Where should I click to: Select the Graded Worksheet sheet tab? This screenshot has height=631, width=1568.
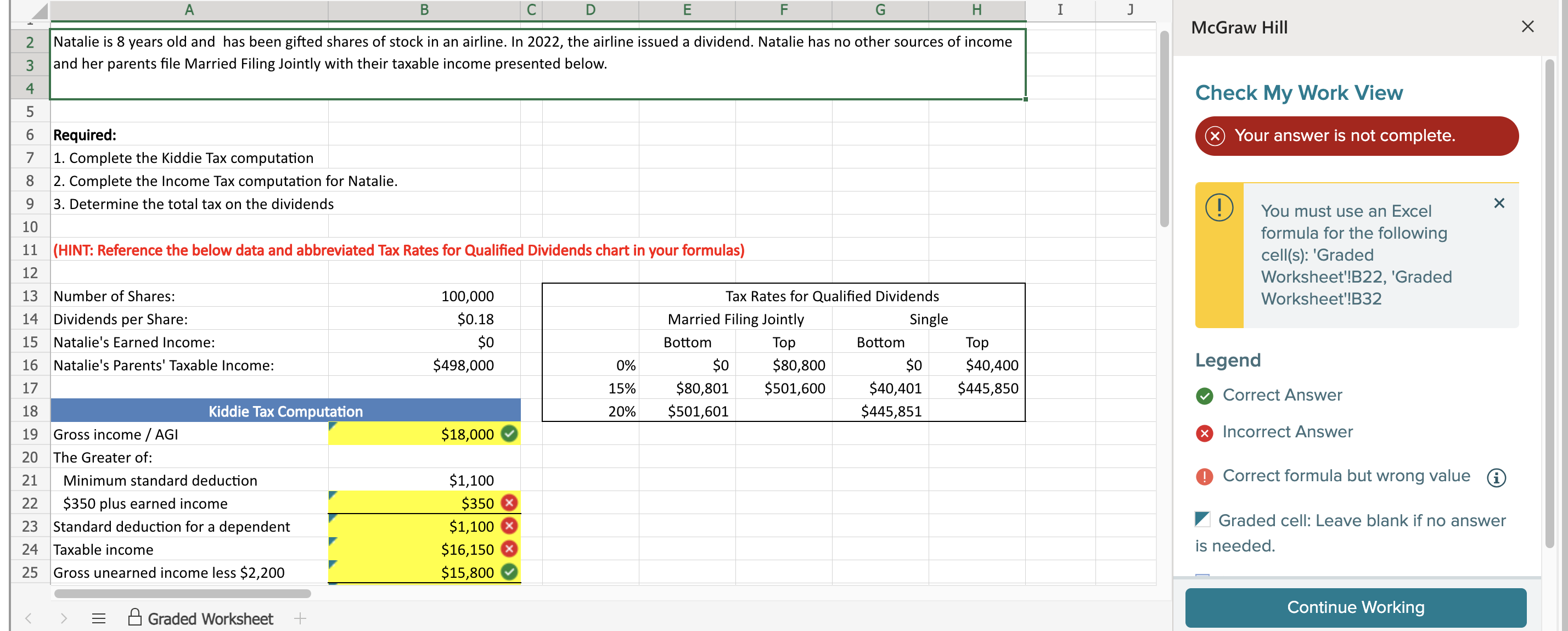coord(210,618)
